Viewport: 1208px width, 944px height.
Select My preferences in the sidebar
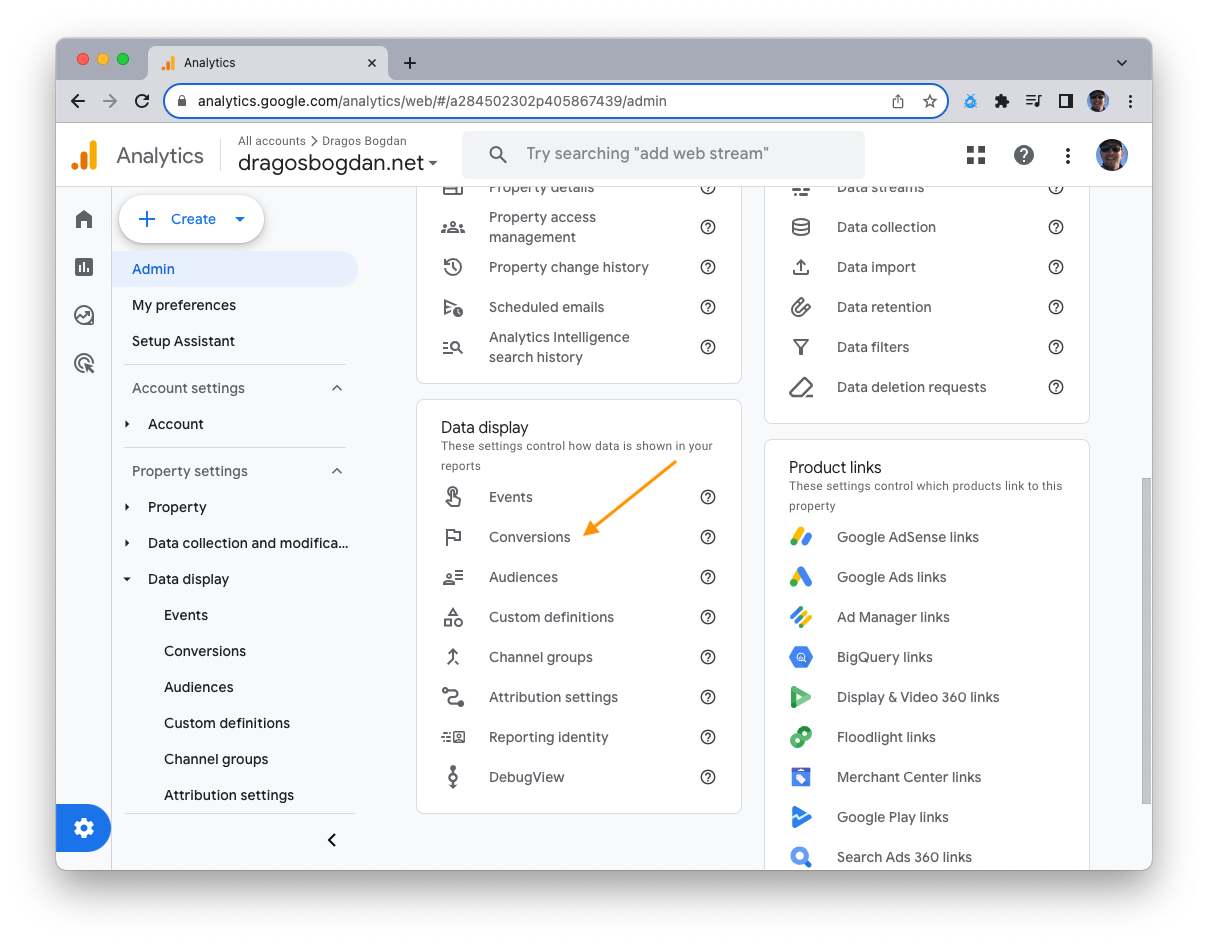(x=184, y=305)
